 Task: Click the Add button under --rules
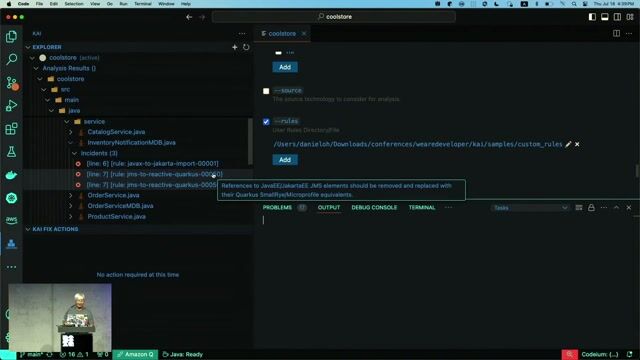(x=285, y=160)
